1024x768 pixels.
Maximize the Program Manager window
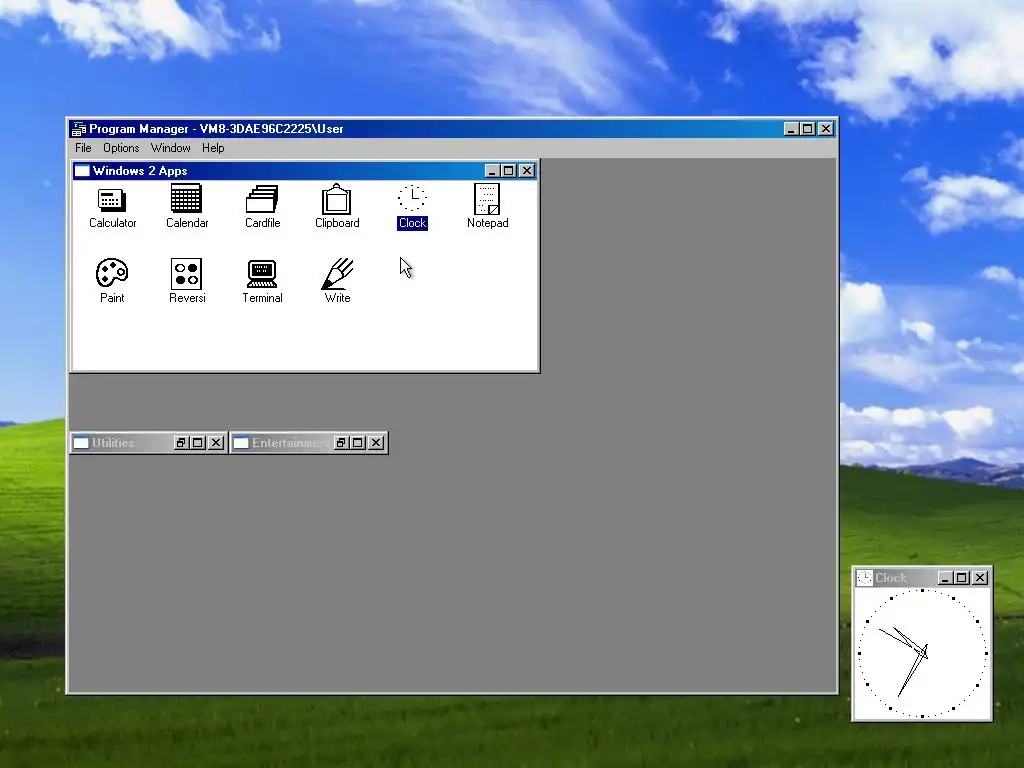[x=808, y=129]
